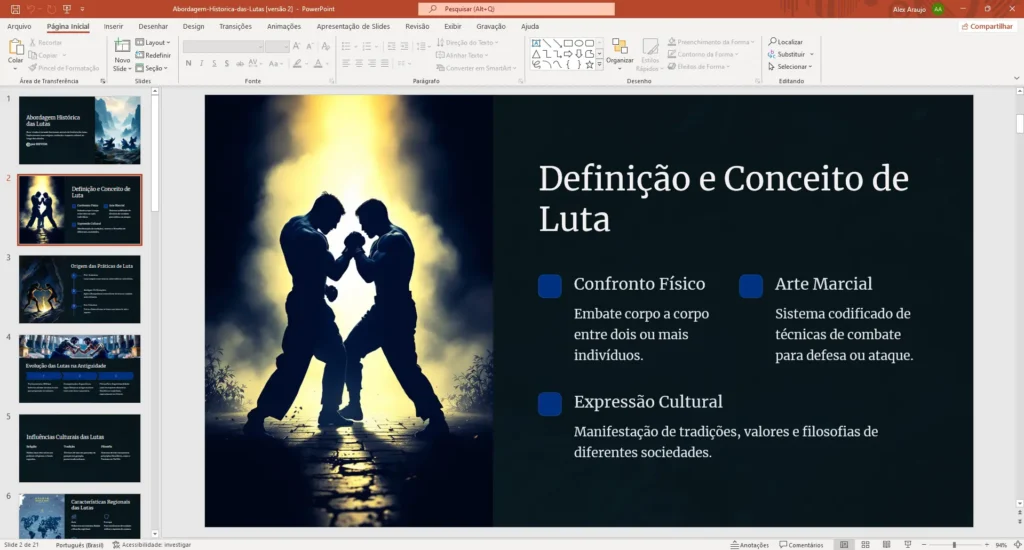Click the Compartilhar button
This screenshot has height=550, width=1024.
(x=988, y=27)
